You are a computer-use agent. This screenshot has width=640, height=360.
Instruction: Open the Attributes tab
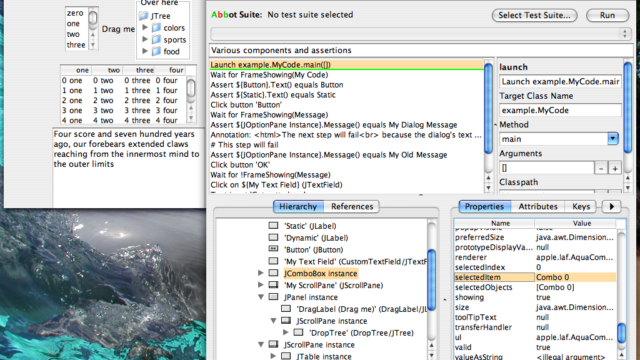click(538, 207)
